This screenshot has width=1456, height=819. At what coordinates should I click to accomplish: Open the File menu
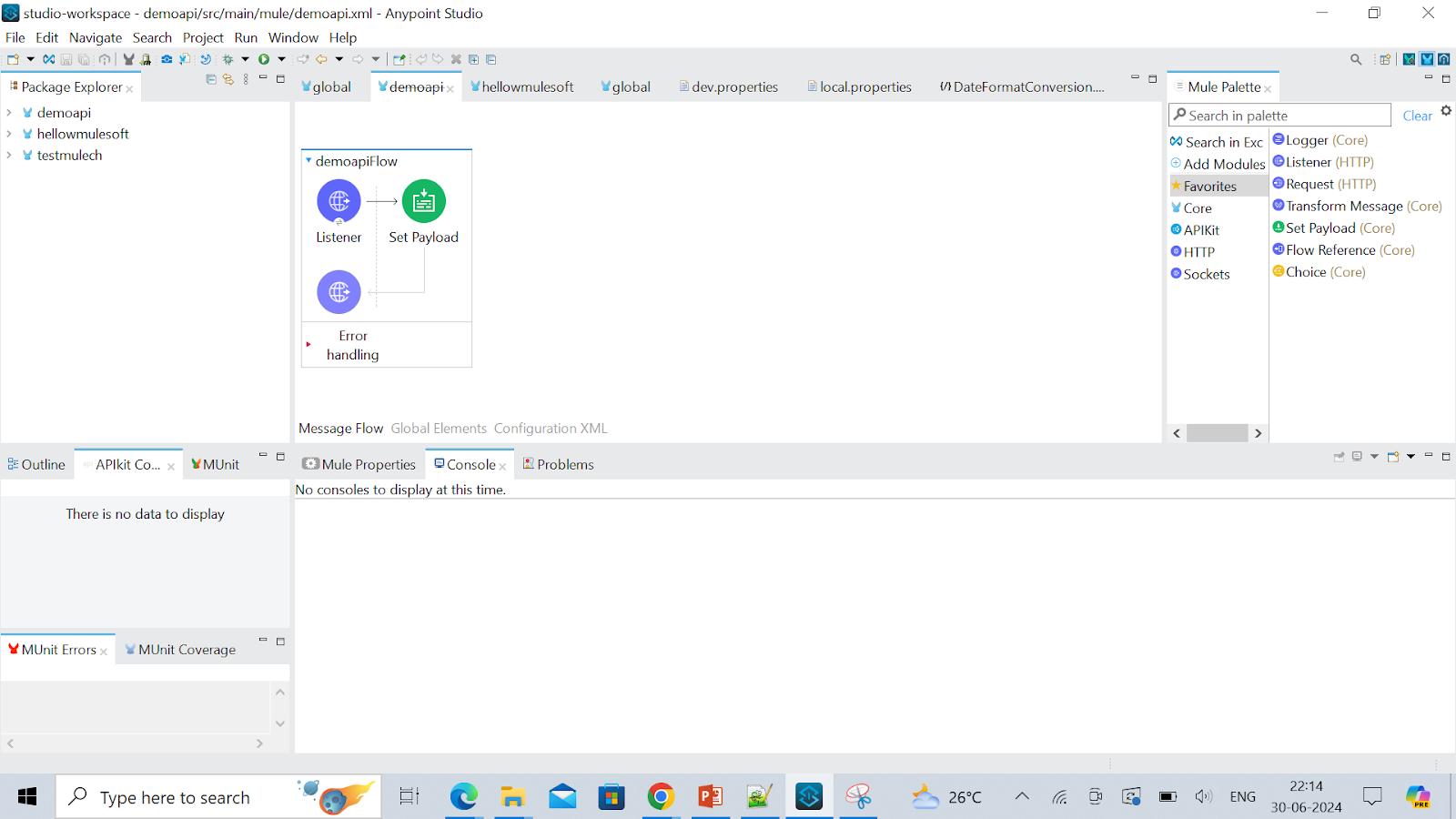(x=15, y=37)
